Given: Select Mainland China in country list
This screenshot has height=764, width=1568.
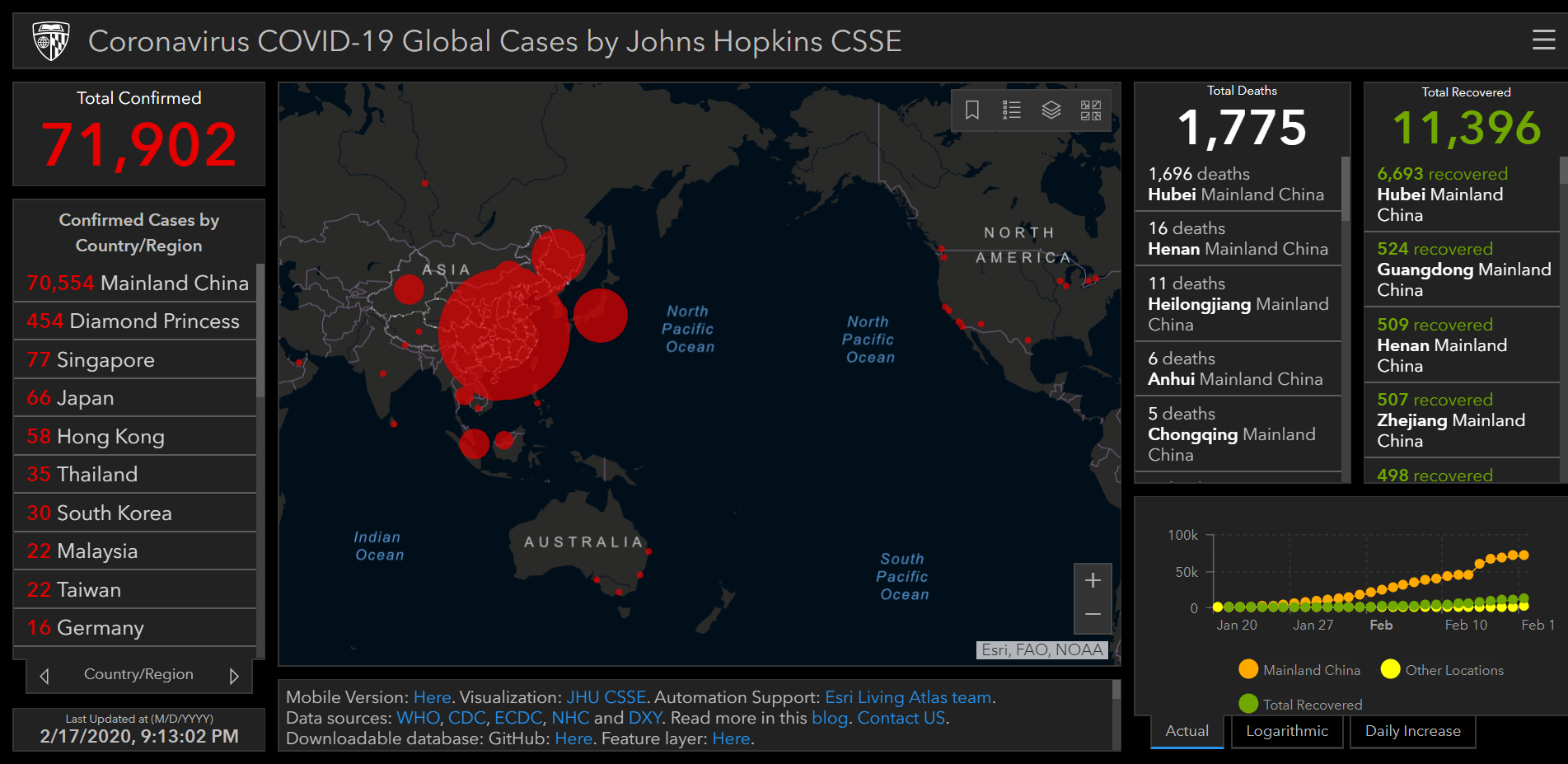Looking at the screenshot, I should [136, 283].
